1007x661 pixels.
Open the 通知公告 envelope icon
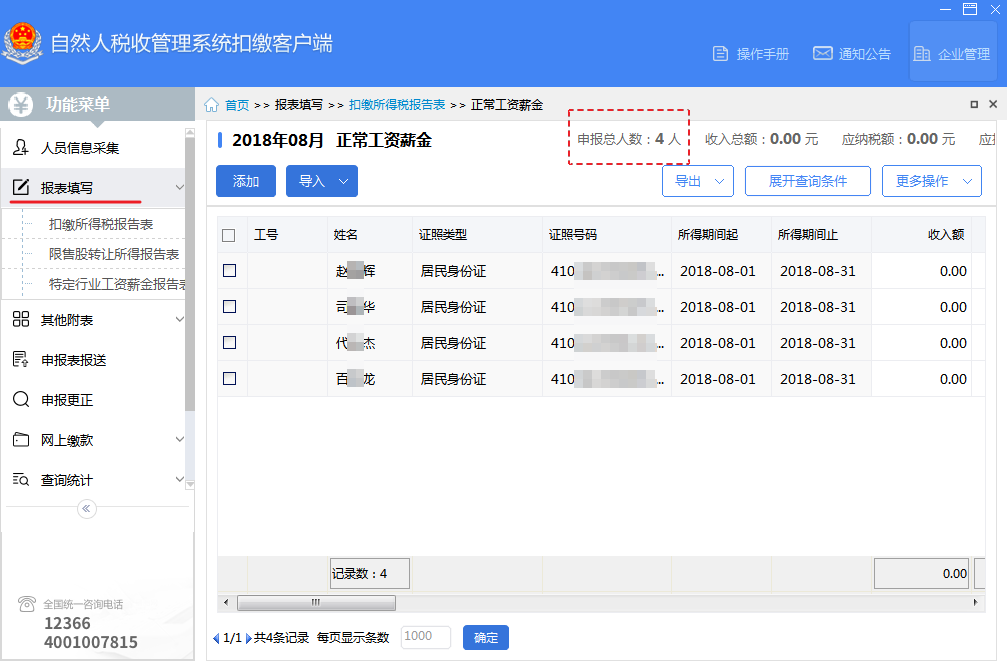(823, 53)
